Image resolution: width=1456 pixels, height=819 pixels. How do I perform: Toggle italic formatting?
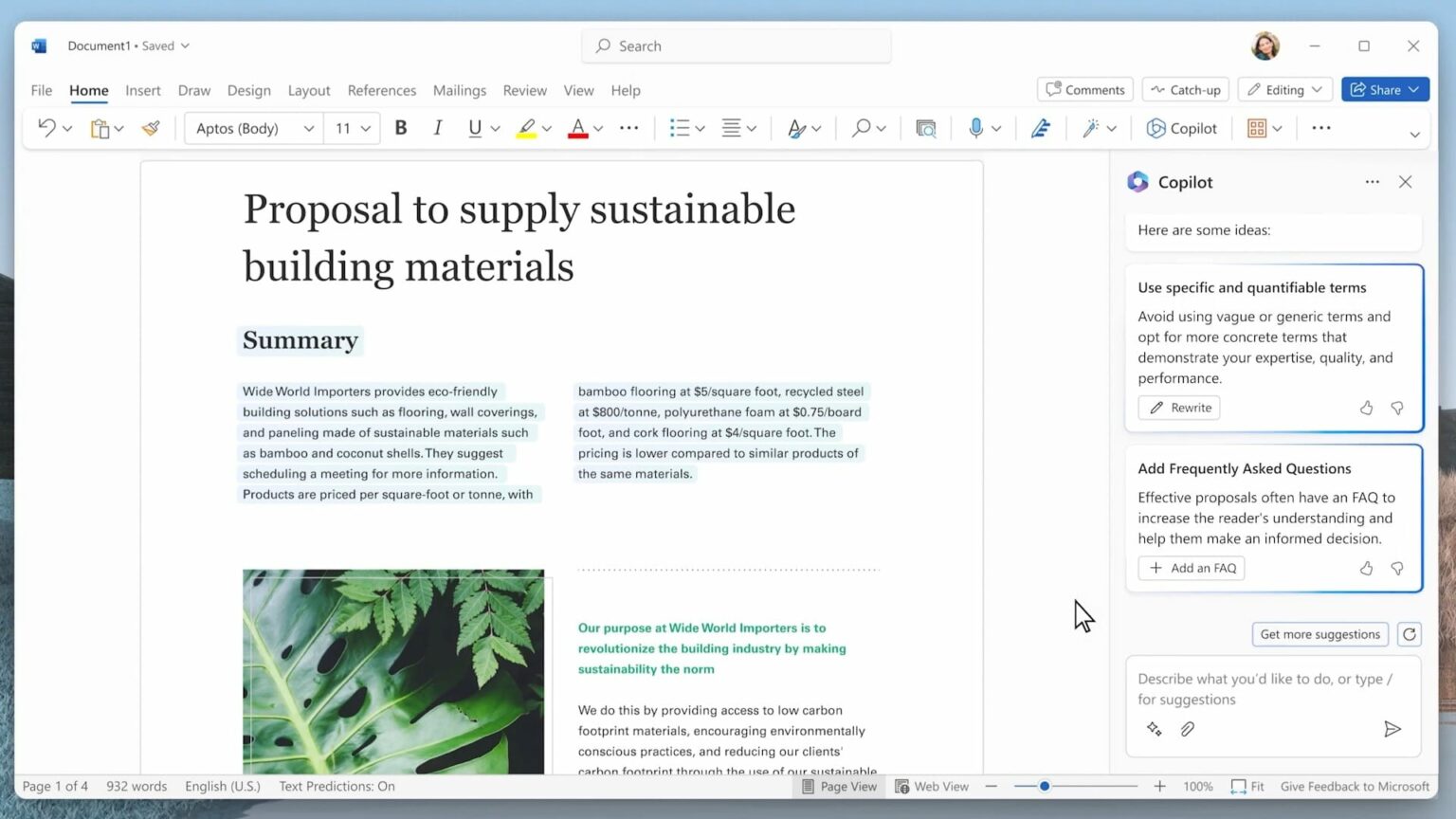coord(437,128)
